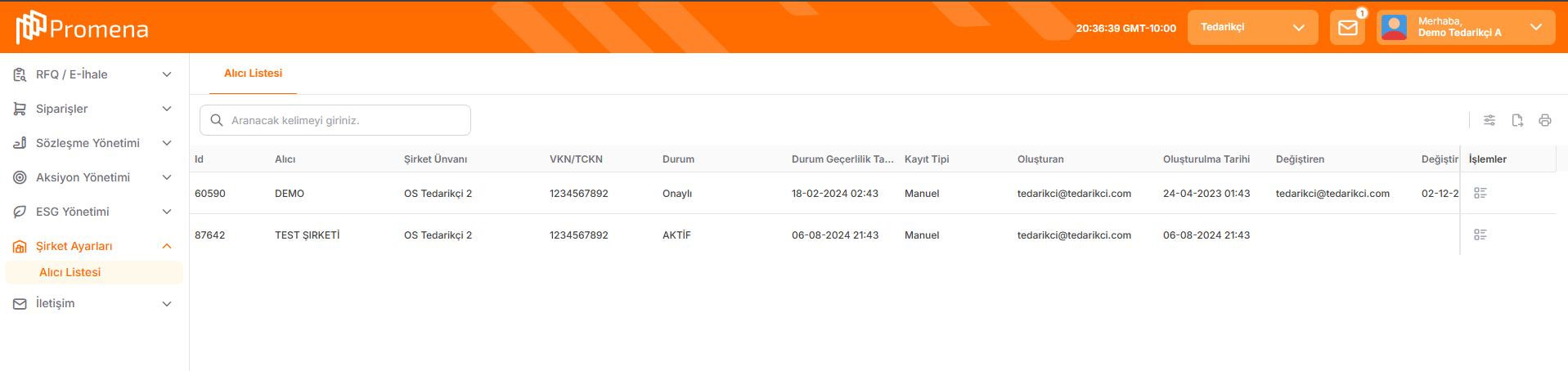Switch to the Alıcı Listesi tab
The width and height of the screenshot is (1568, 371).
click(x=253, y=74)
